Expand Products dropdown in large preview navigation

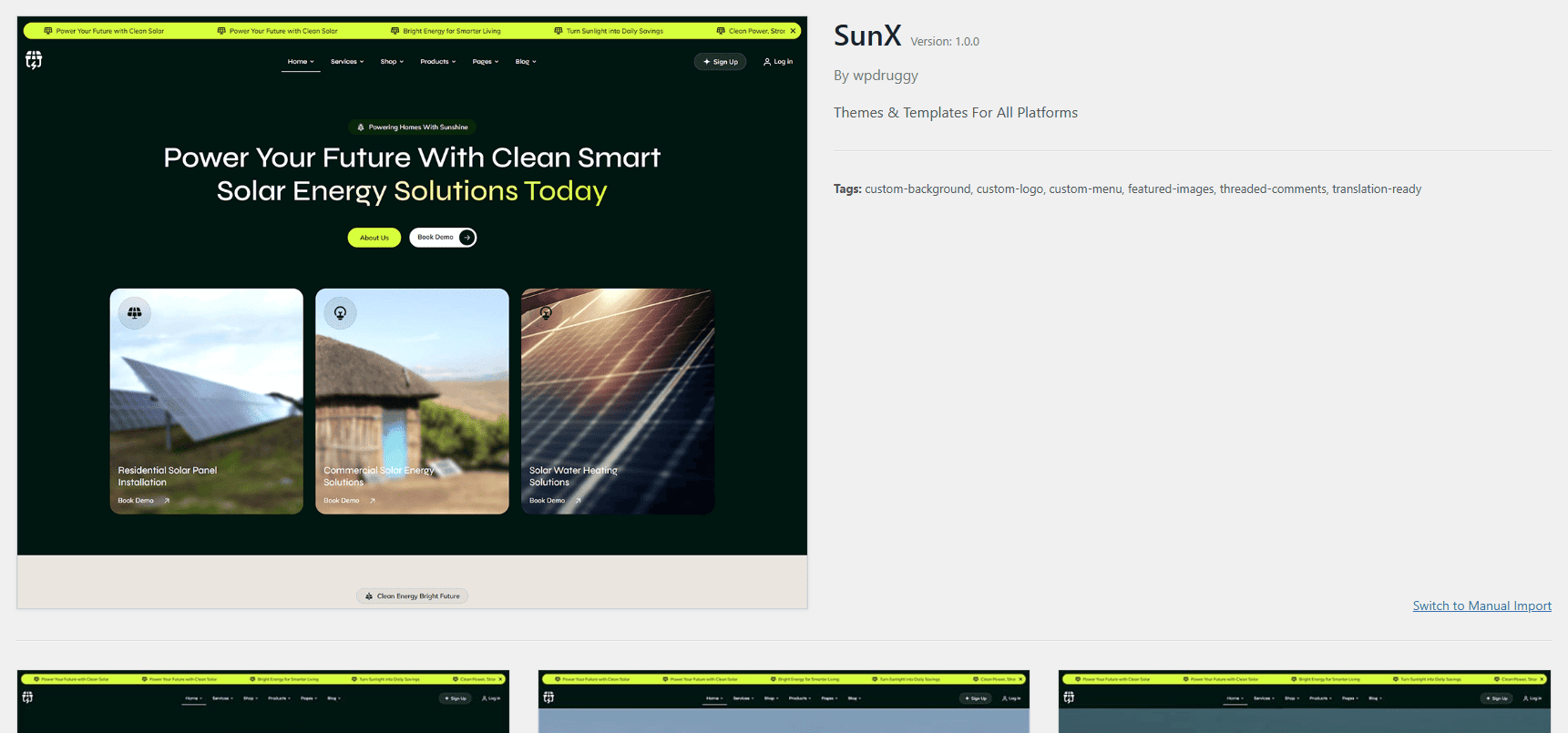coord(437,62)
